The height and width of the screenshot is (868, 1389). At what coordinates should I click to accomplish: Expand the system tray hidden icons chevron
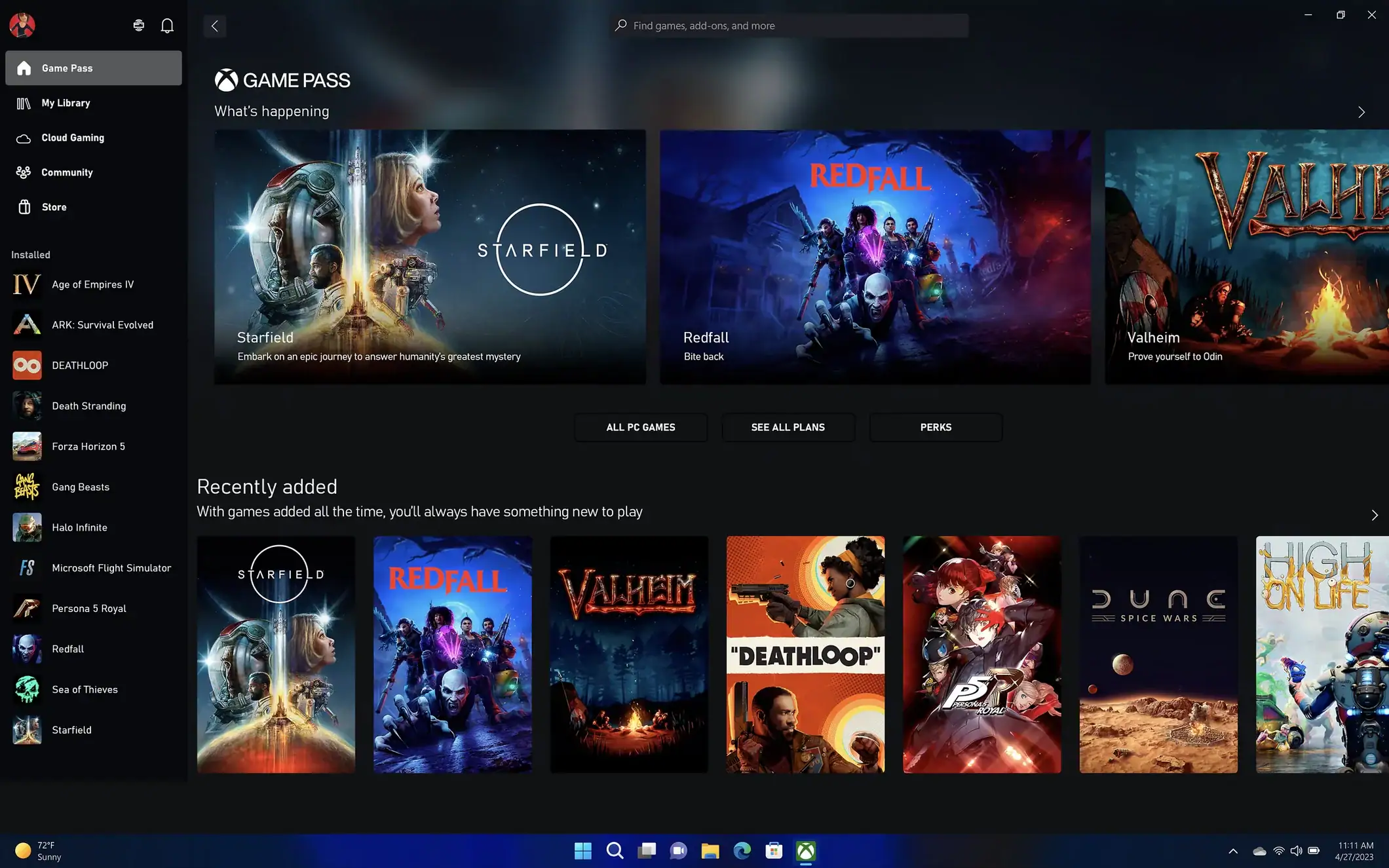pos(1232,851)
